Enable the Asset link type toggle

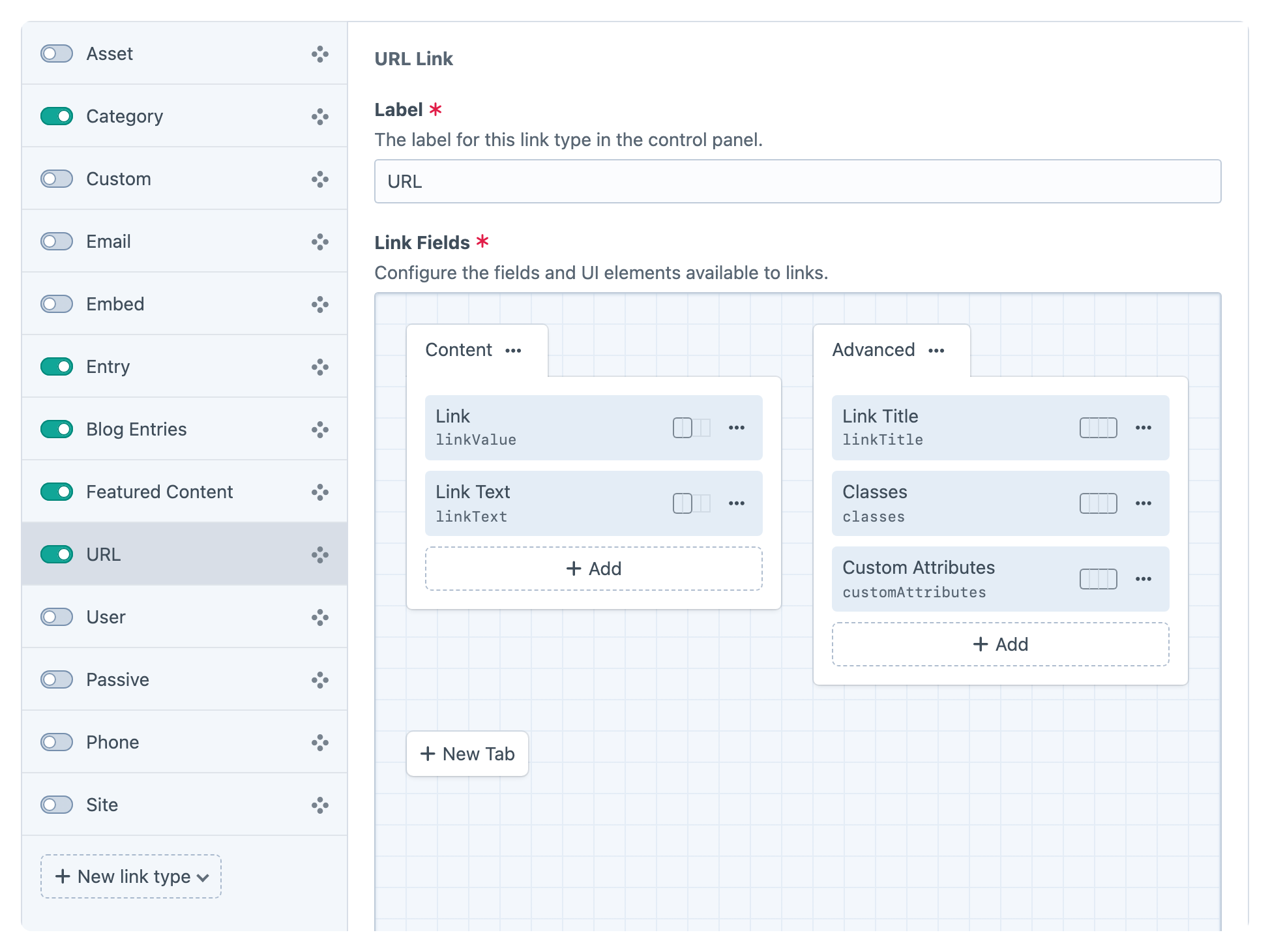pos(57,53)
